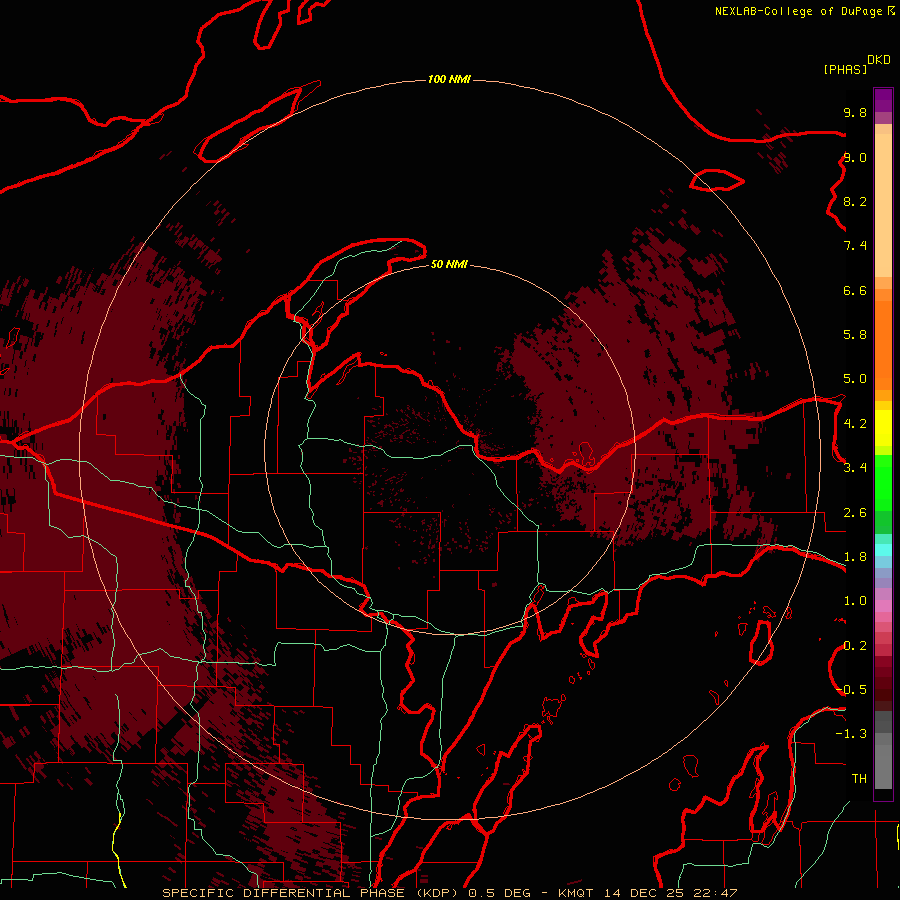The height and width of the screenshot is (900, 900).
Task: Click the NEXLAB-College of DuPage credit text
Action: click(798, 11)
